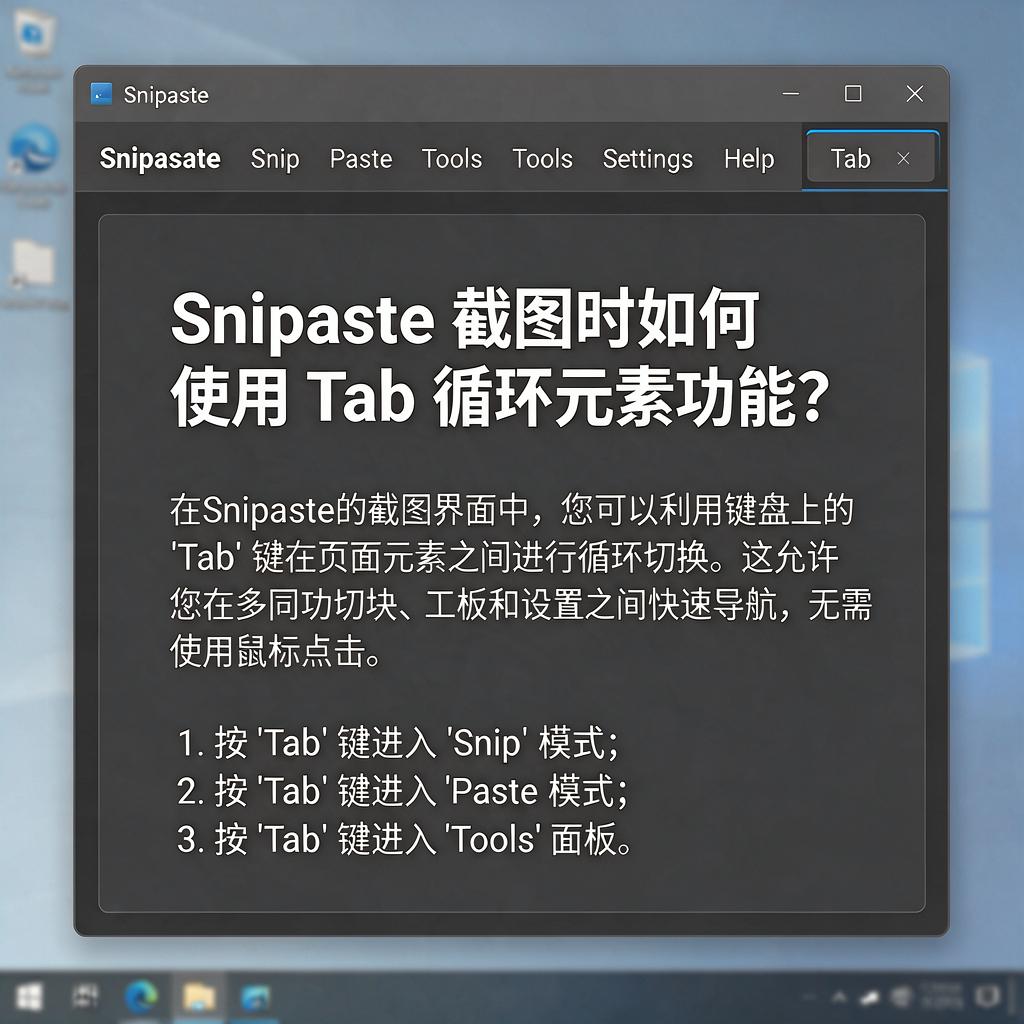
Task: Open the Snip menu
Action: pos(275,159)
